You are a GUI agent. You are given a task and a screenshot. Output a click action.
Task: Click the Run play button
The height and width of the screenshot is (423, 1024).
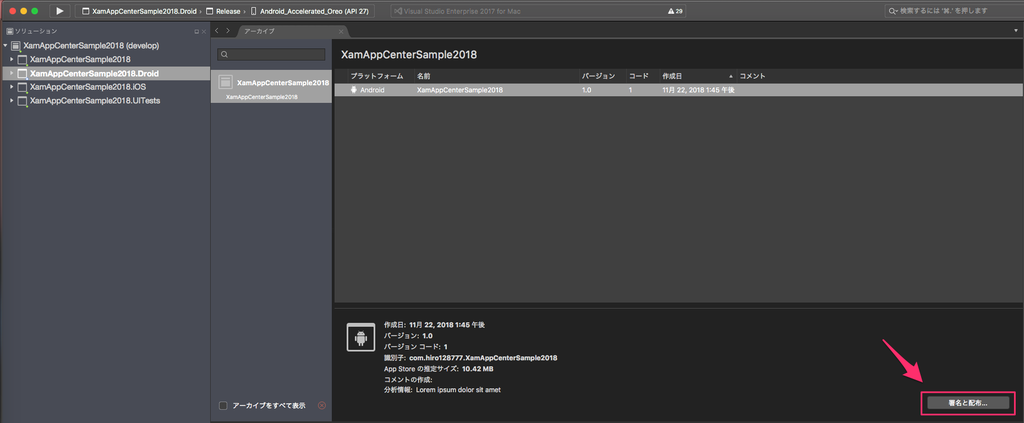pyautogui.click(x=59, y=11)
